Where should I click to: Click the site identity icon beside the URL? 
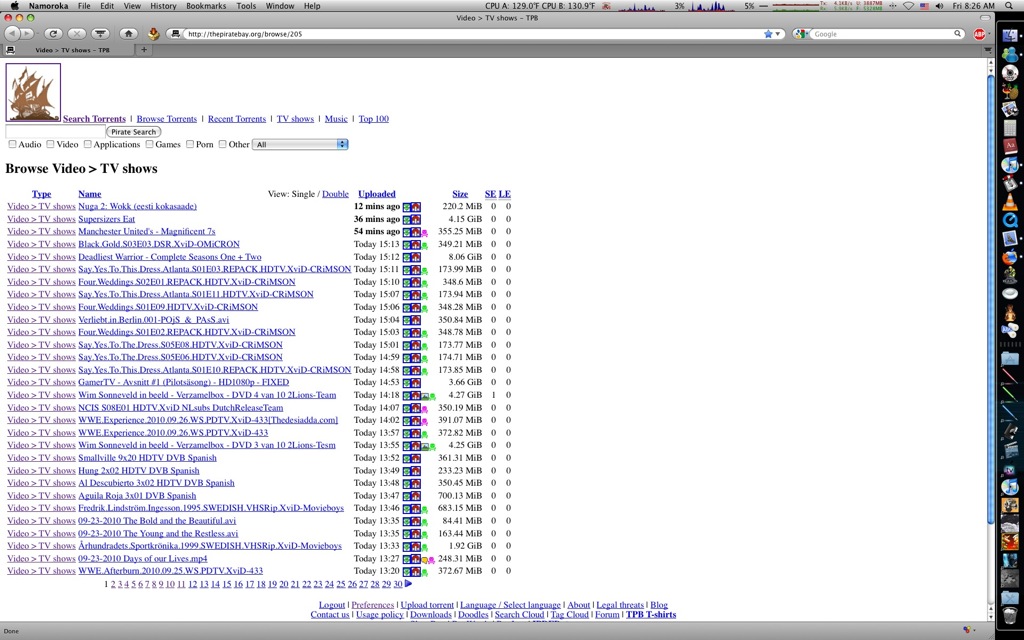(175, 34)
